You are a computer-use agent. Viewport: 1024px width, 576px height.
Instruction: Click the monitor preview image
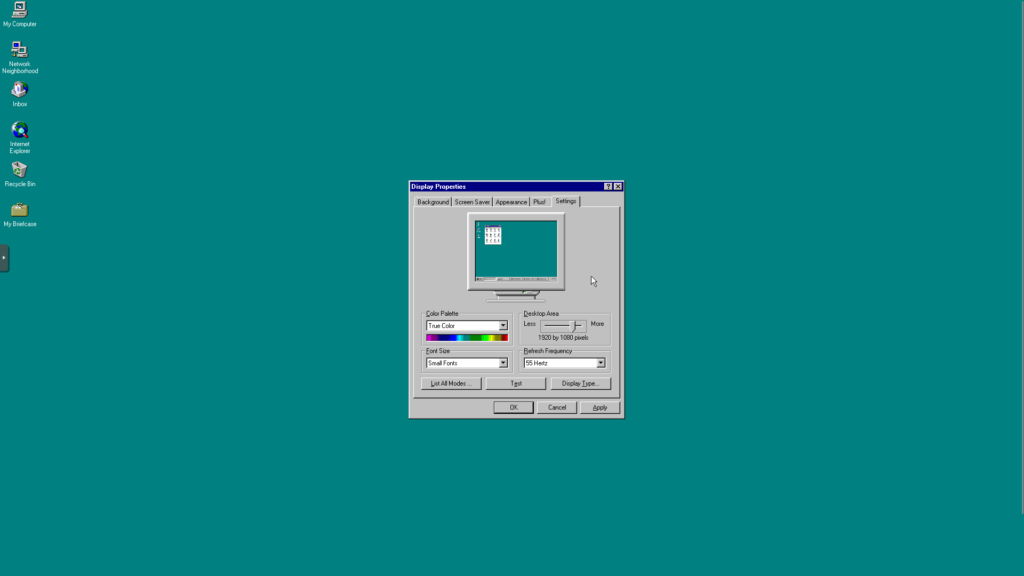point(516,250)
